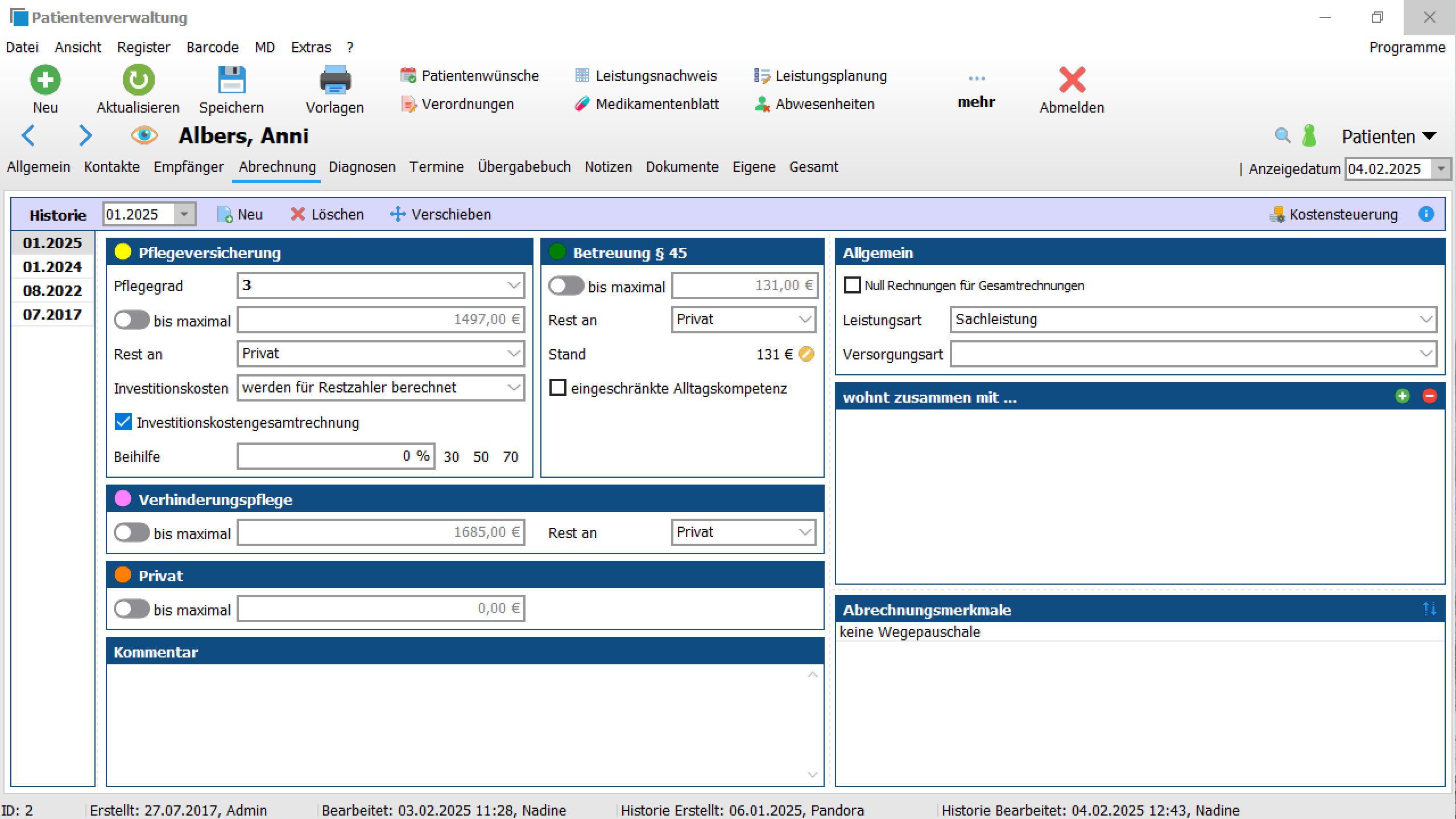1456x819 pixels.
Task: Uncheck Investitionskostengesamtrechnung checkbox
Action: [123, 422]
